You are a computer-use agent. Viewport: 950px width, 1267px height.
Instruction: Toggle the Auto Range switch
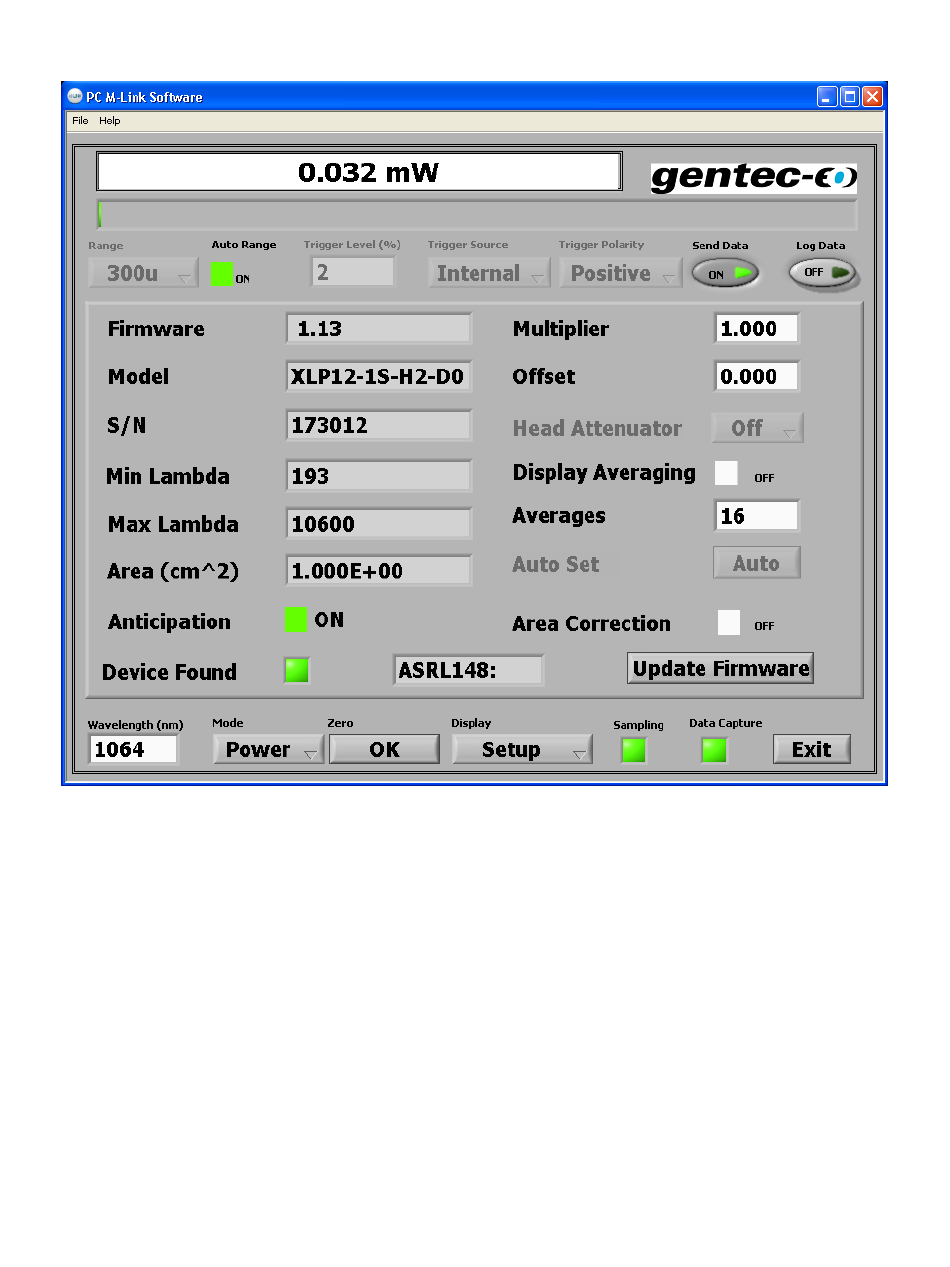point(223,273)
